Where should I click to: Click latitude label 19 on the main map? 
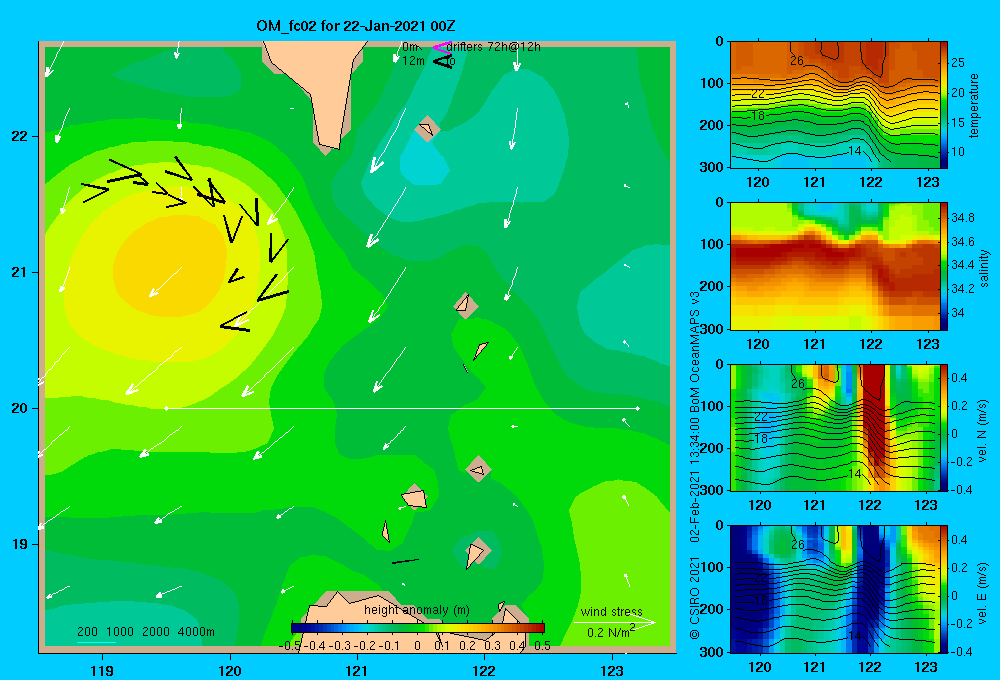19,544
